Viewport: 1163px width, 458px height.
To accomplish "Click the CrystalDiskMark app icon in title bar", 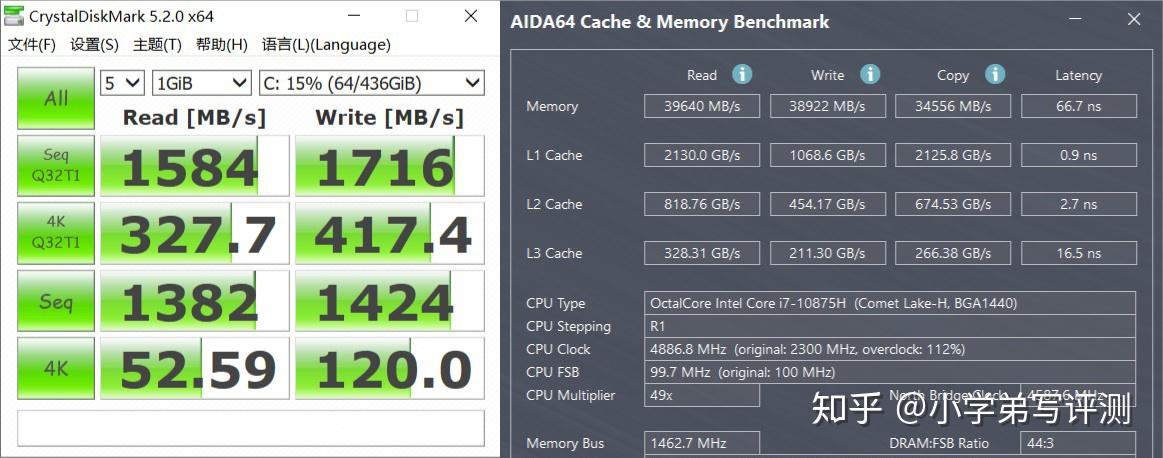I will (x=14, y=16).
